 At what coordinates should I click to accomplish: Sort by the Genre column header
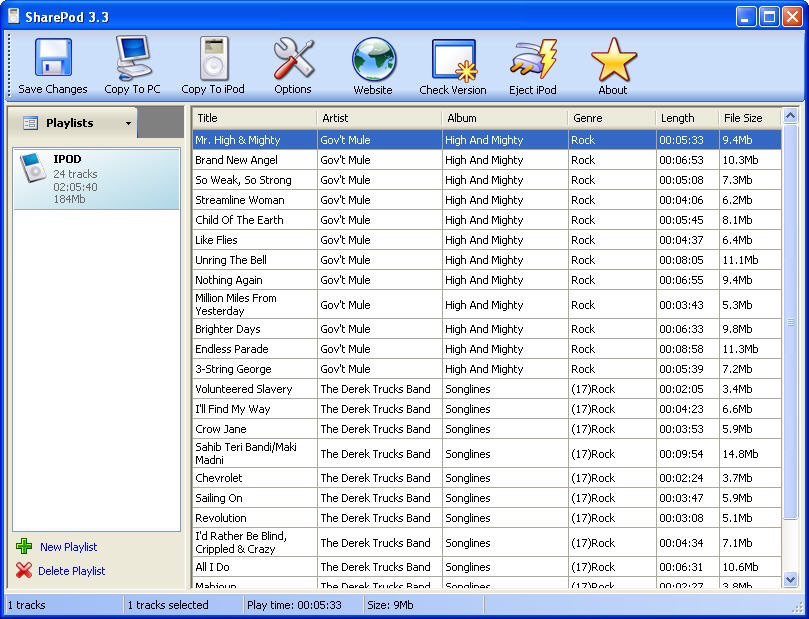coord(612,118)
